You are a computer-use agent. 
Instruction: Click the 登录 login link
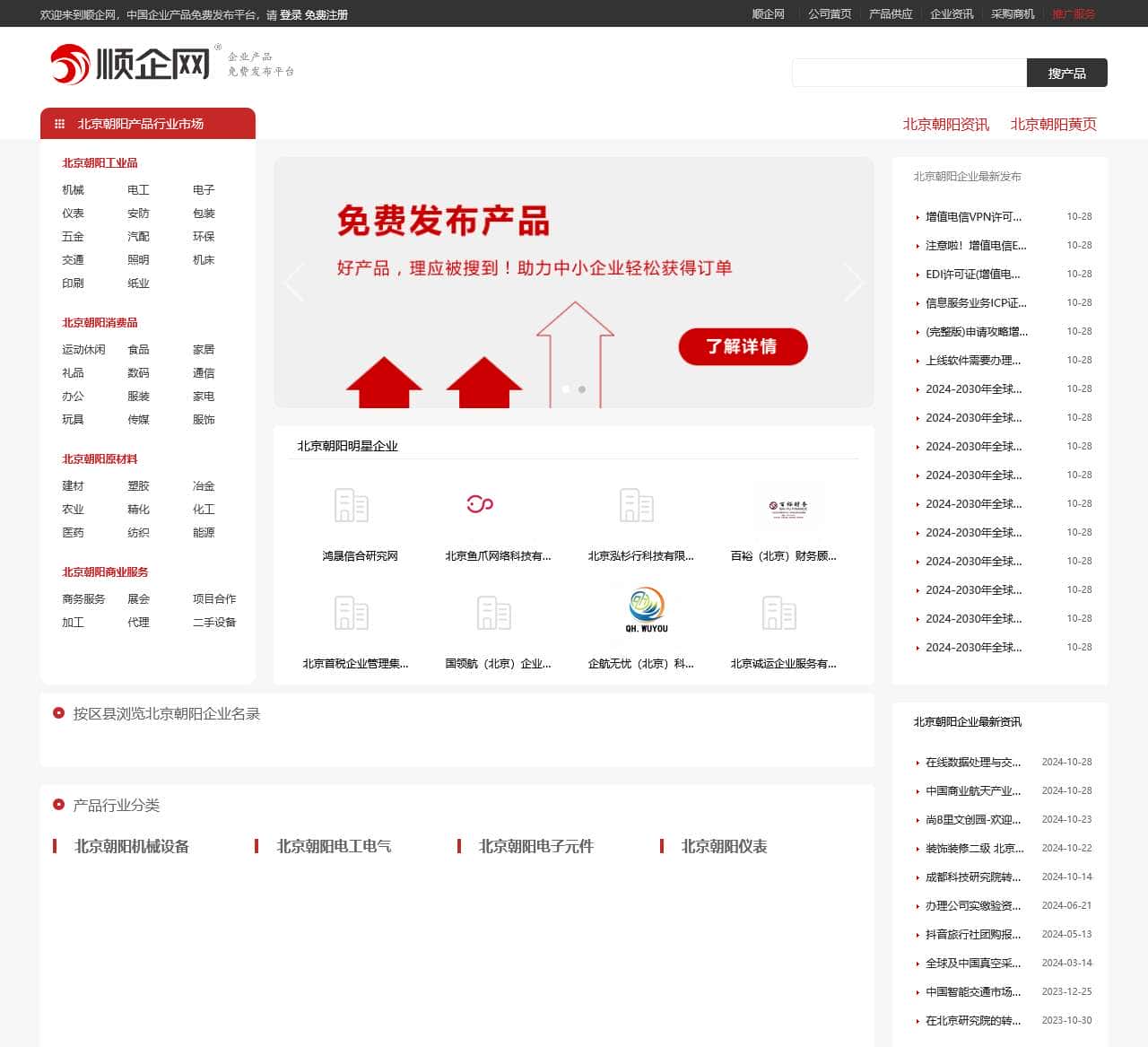[x=291, y=15]
